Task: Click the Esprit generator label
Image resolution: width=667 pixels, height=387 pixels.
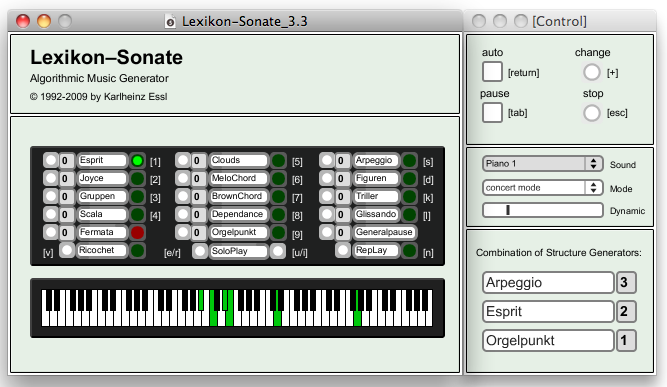Action: tap(102, 160)
